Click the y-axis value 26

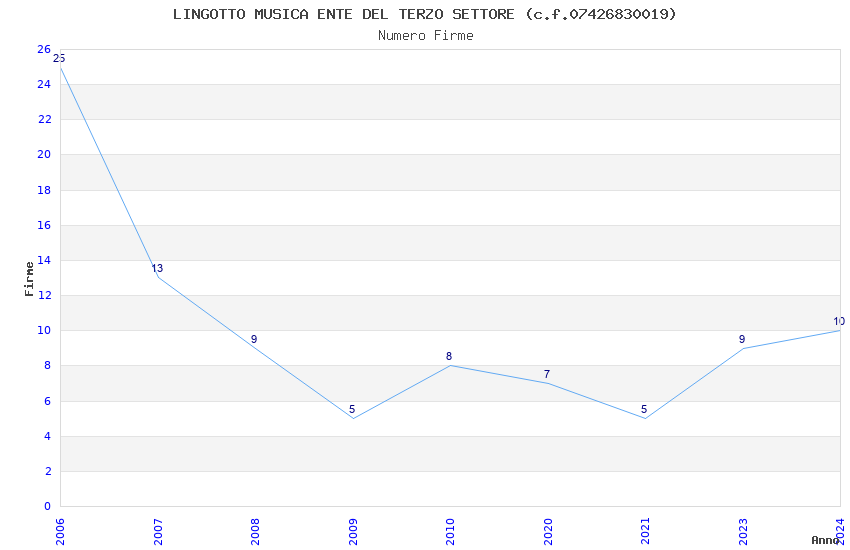44,49
